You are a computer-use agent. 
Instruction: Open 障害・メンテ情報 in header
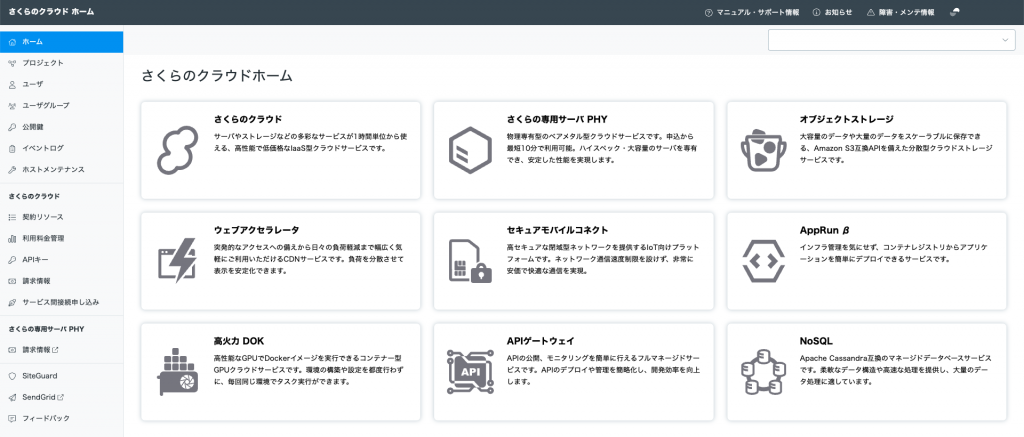[901, 12]
